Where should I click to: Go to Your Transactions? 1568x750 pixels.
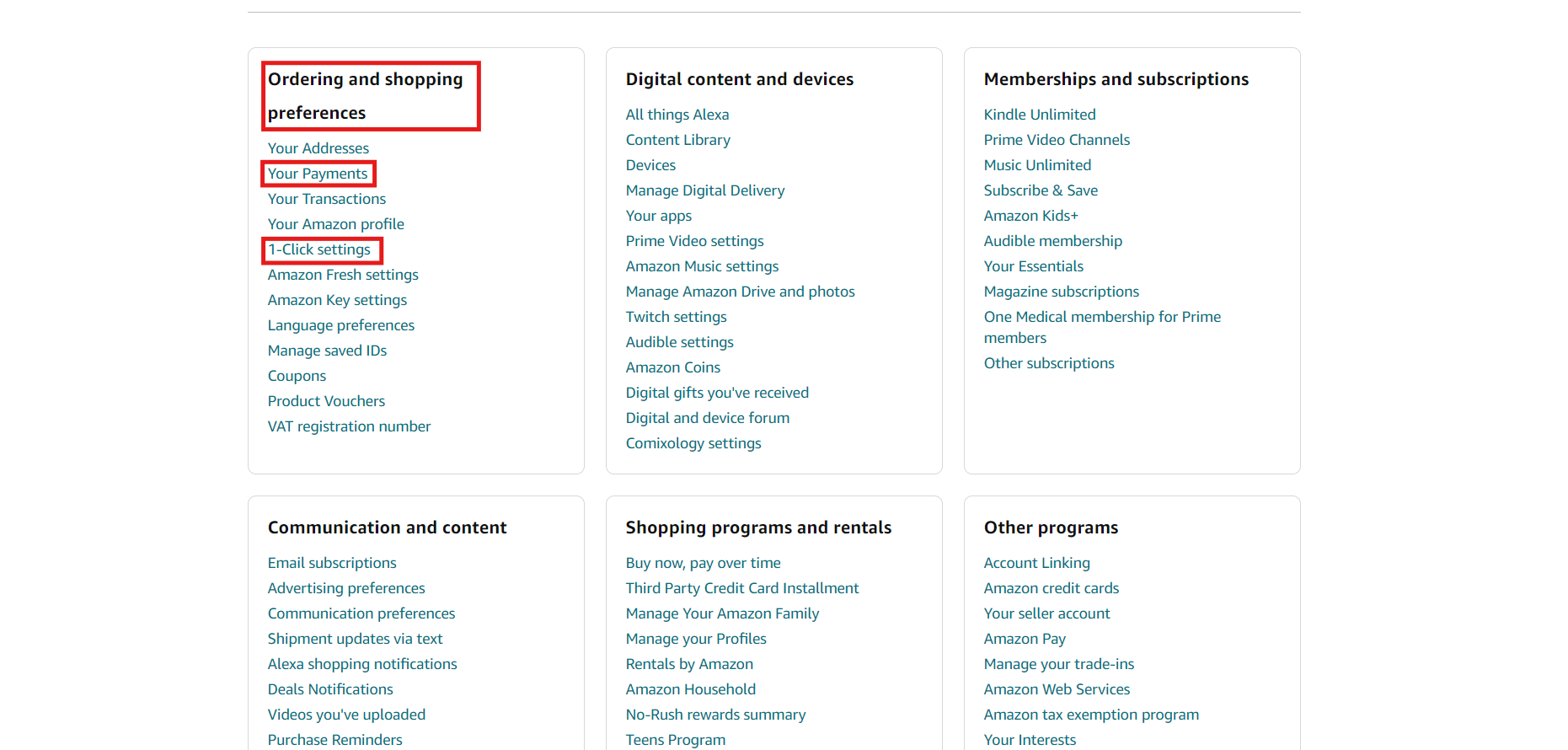pyautogui.click(x=327, y=199)
